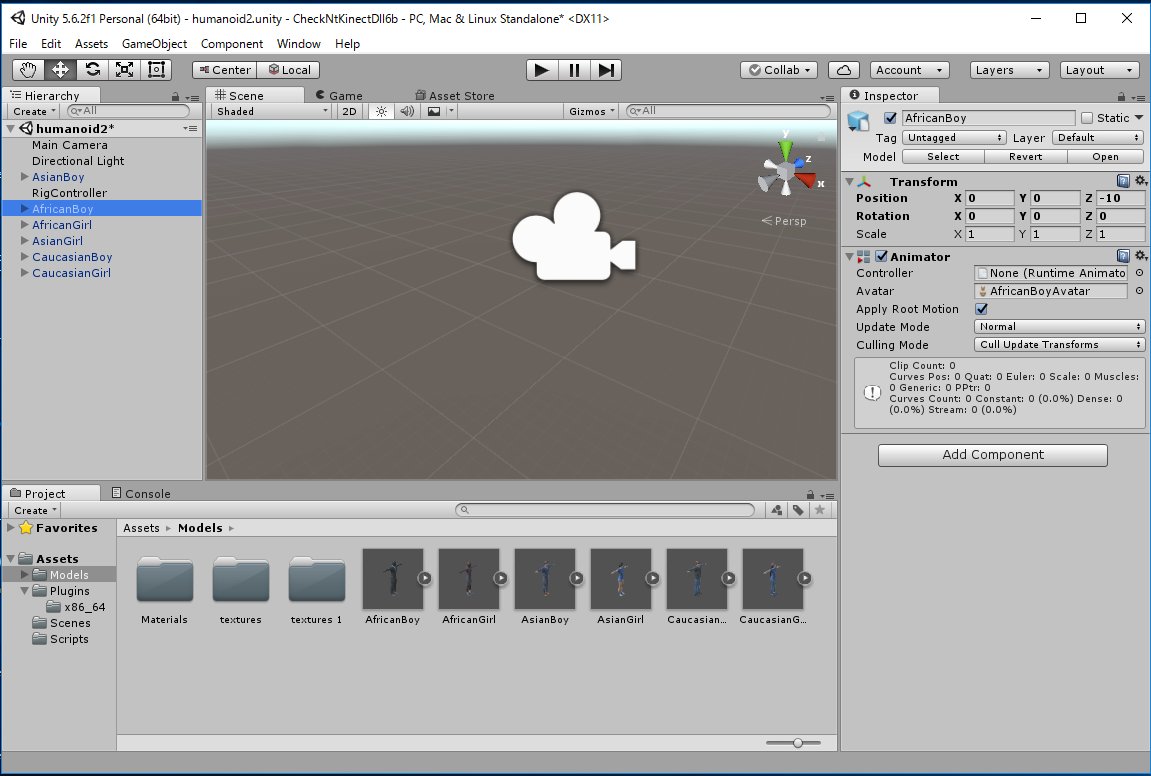Open the Culling Mode dropdown
Image resolution: width=1151 pixels, height=776 pixels.
coord(1060,345)
